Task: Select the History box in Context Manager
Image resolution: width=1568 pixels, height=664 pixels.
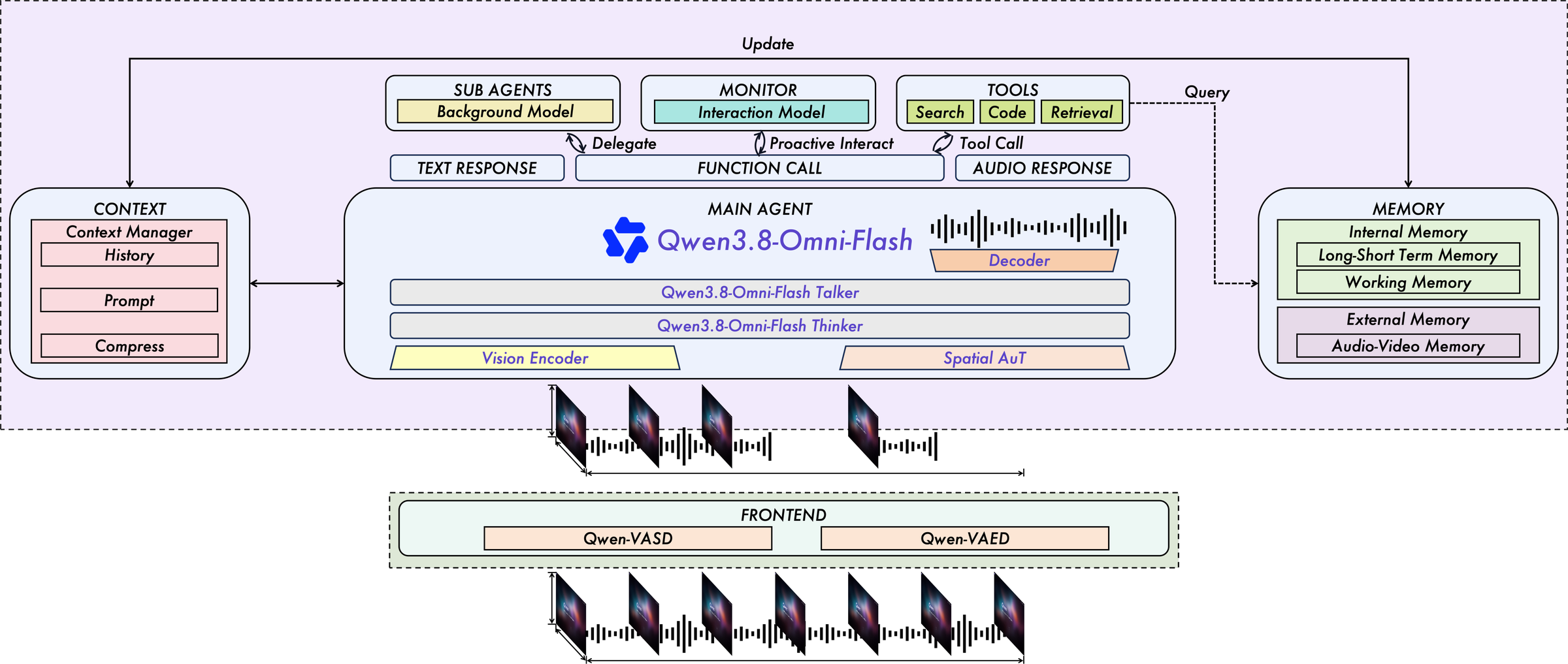Action: (129, 255)
